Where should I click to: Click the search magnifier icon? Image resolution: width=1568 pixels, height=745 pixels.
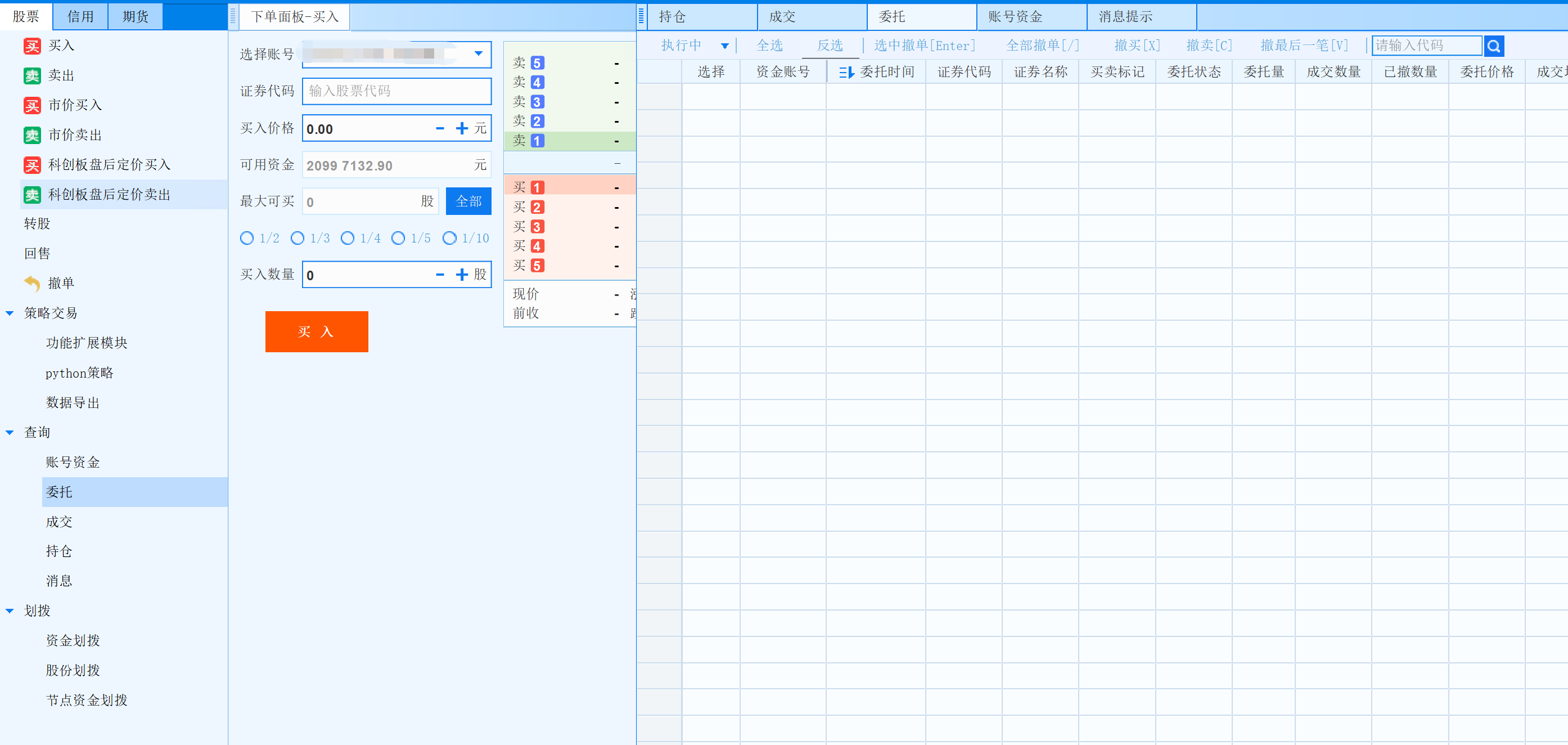coord(1493,46)
